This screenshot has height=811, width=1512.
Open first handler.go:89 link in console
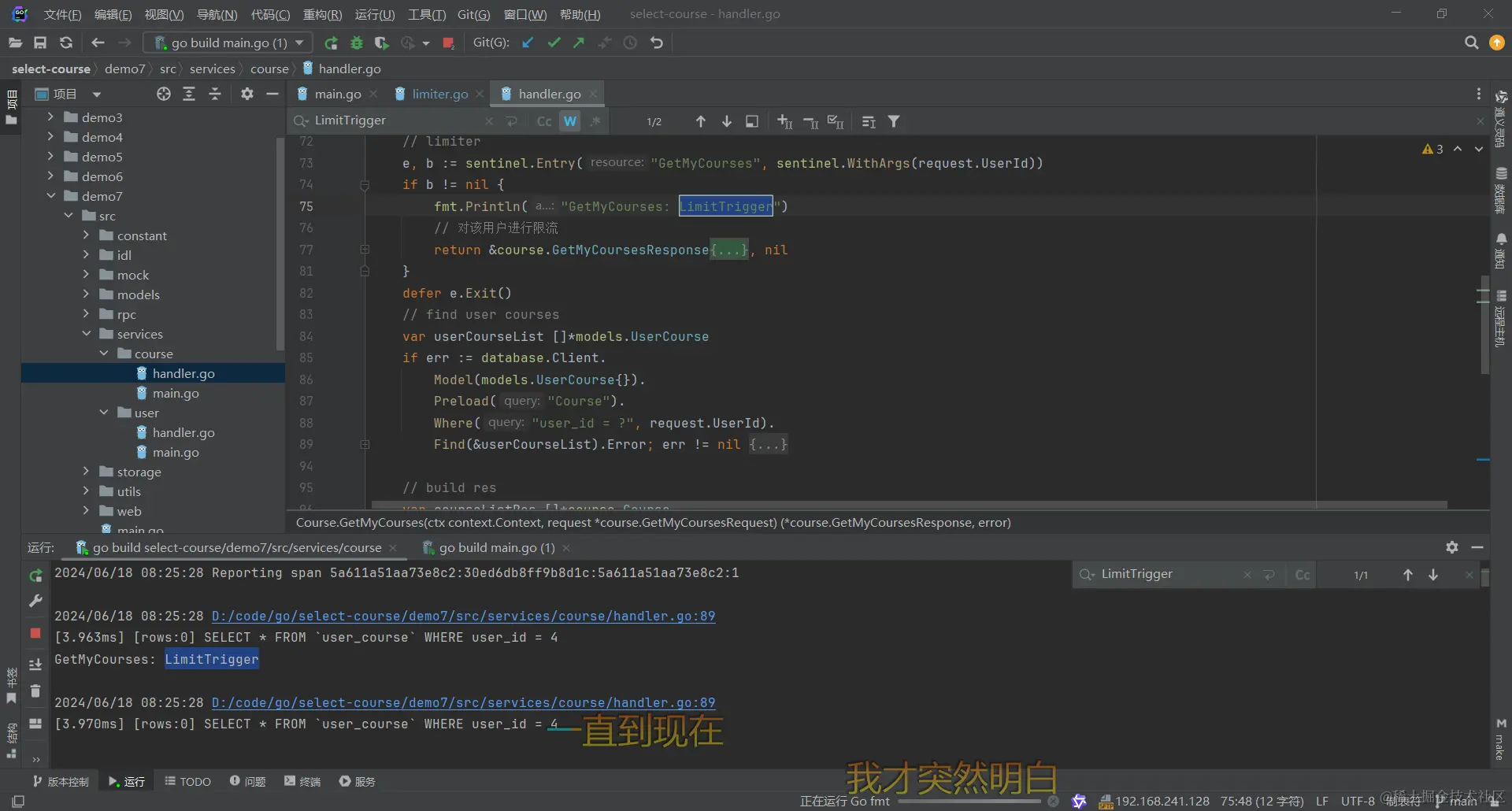(x=463, y=616)
